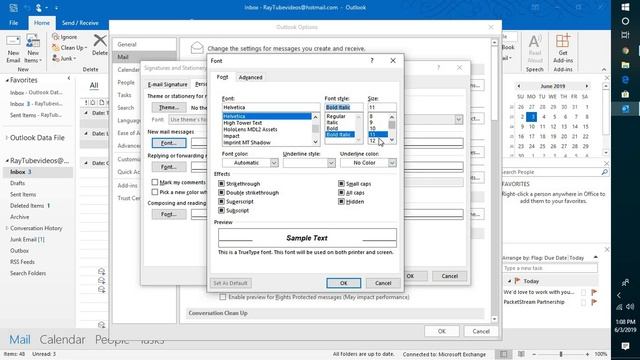
Task: Toggle the Strikethrough checkbox
Action: pos(221,184)
